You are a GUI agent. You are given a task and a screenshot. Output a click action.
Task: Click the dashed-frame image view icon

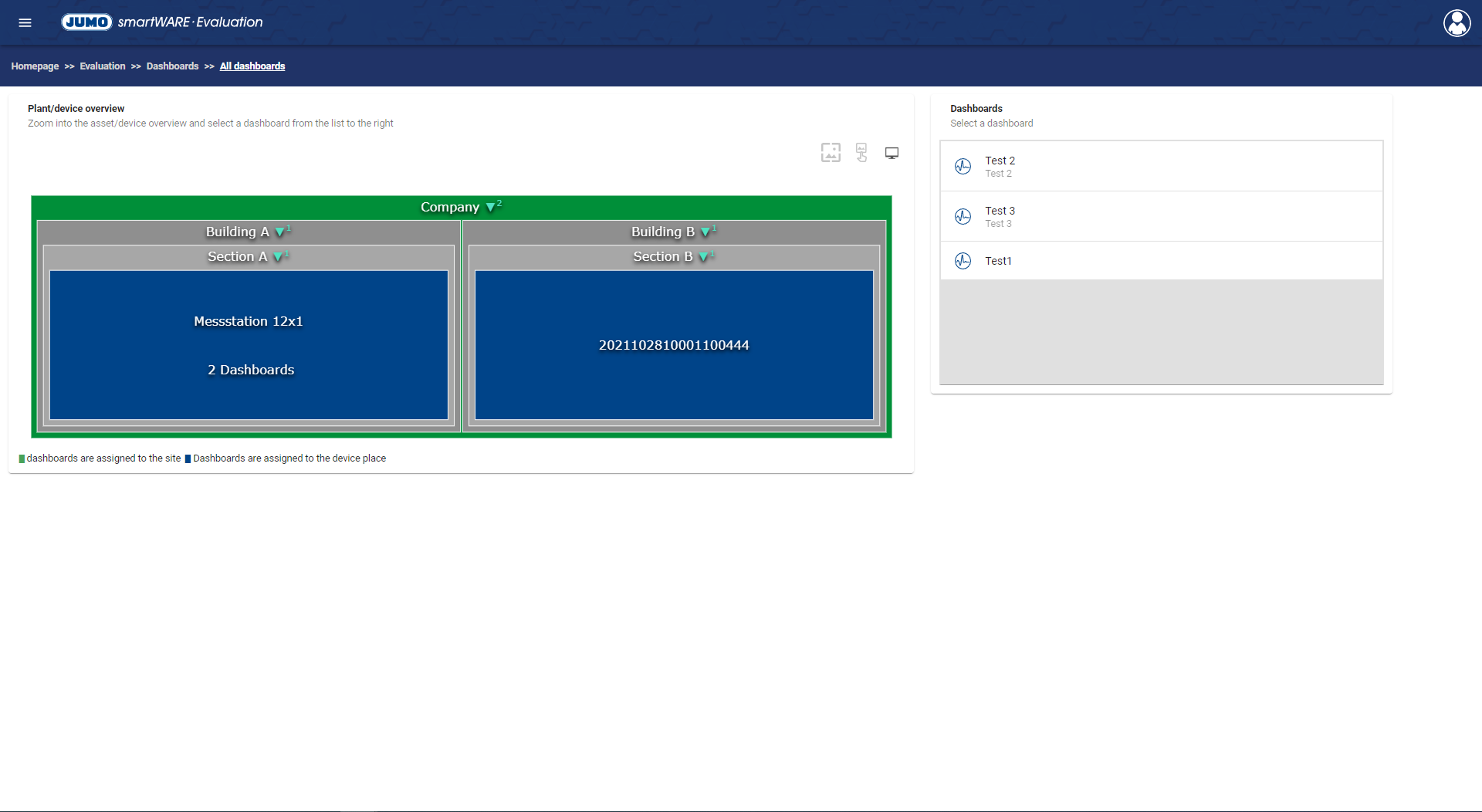(x=831, y=153)
